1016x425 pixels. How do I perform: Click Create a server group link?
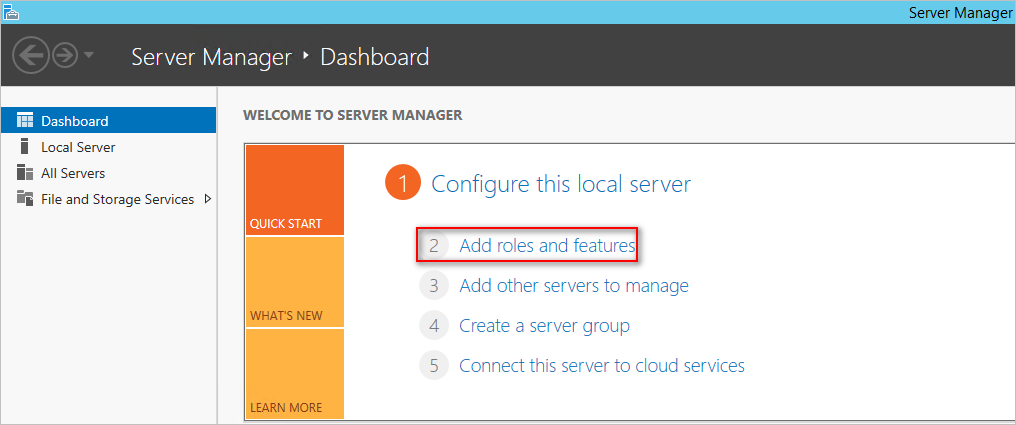pos(544,325)
